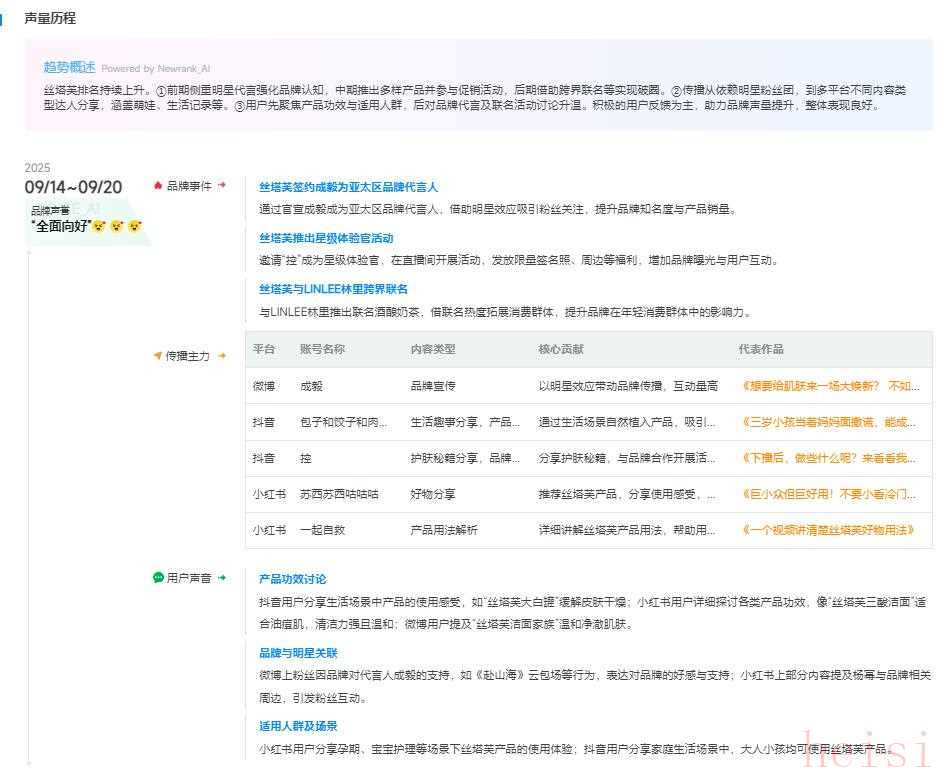Image resolution: width=948 pixels, height=780 pixels.
Task: Select the 产品功效讨论 topic heading
Action: pos(292,579)
